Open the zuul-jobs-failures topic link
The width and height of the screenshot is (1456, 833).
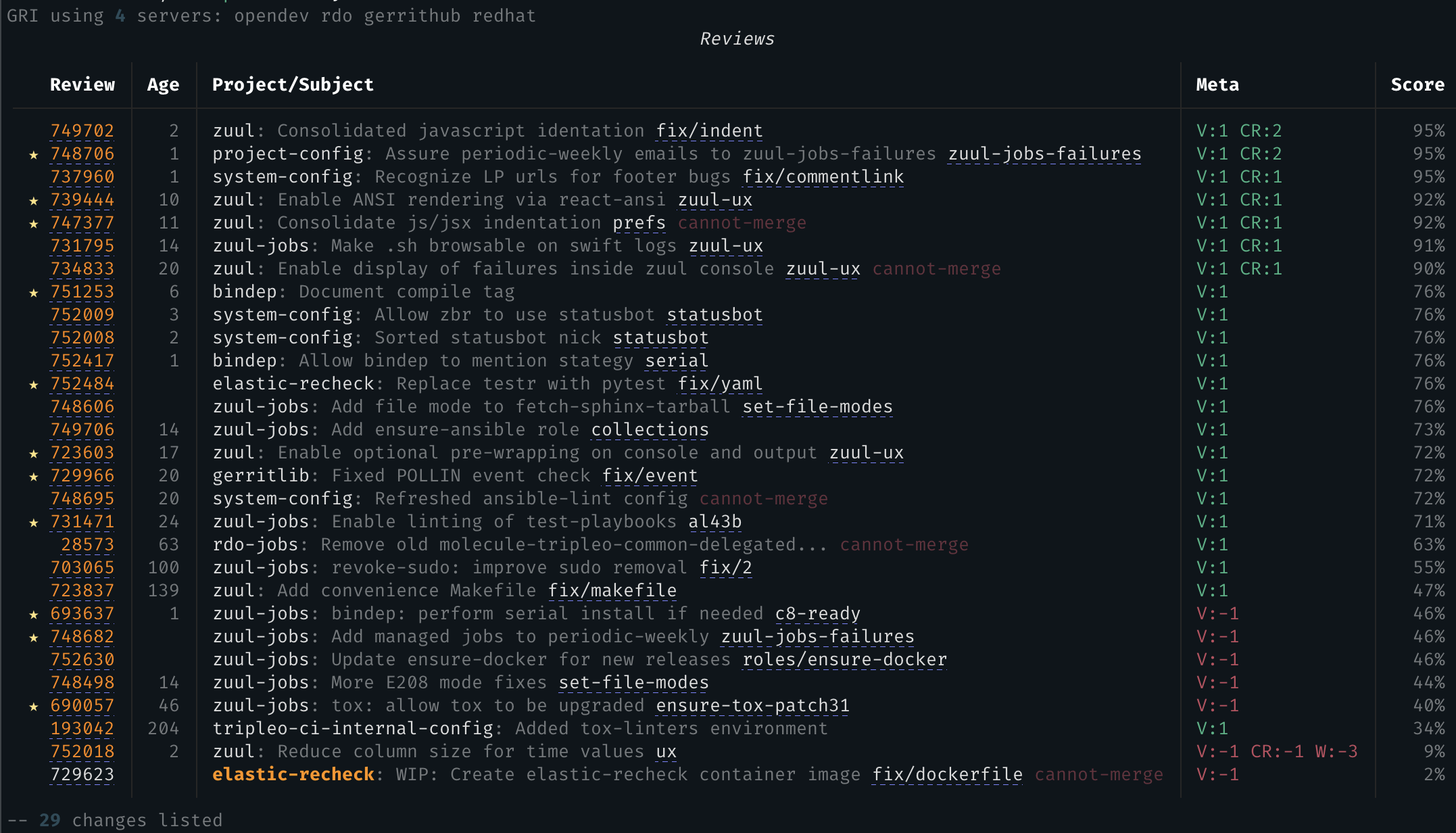1043,153
